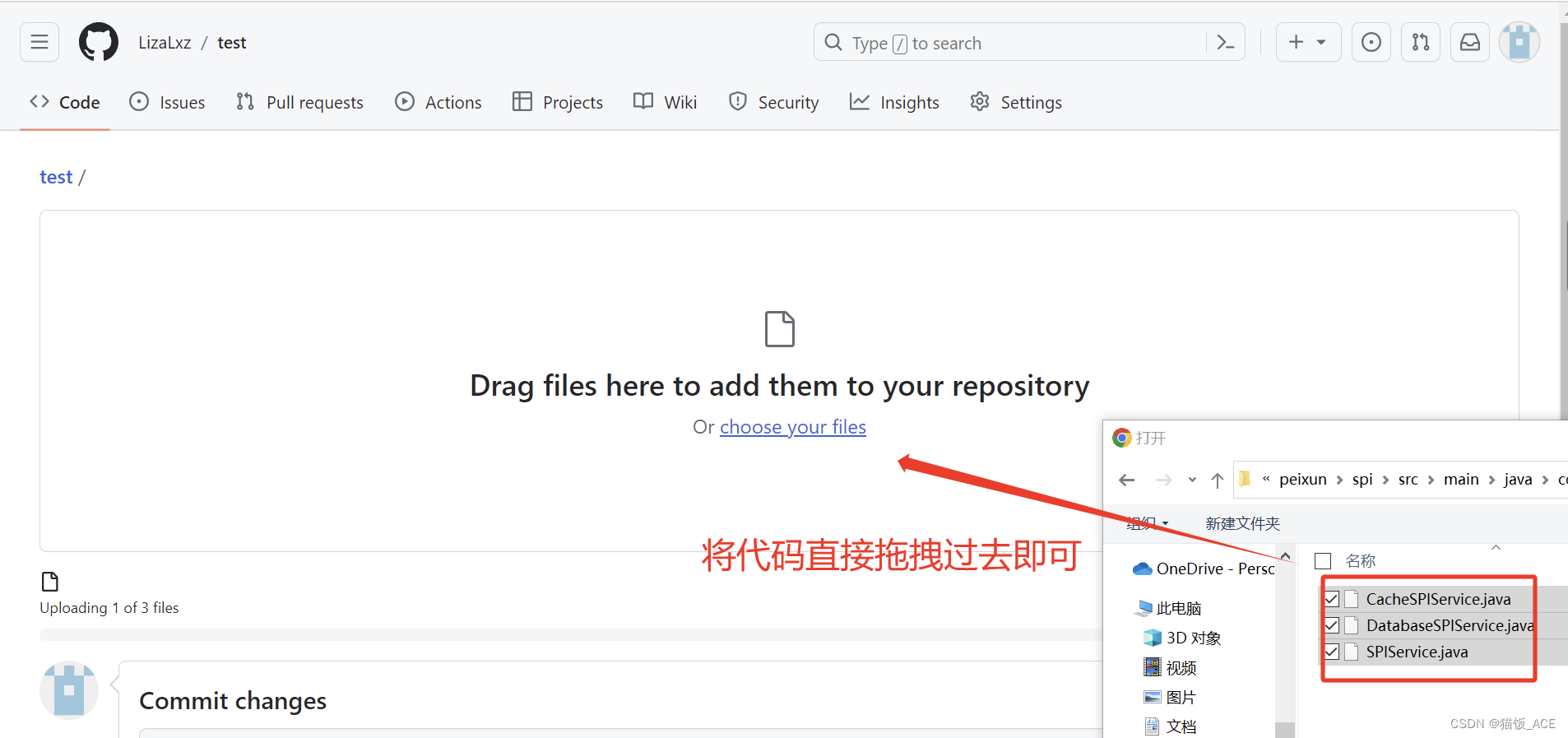Click the peixun path segment
This screenshot has width=1568, height=738.
click(1303, 479)
